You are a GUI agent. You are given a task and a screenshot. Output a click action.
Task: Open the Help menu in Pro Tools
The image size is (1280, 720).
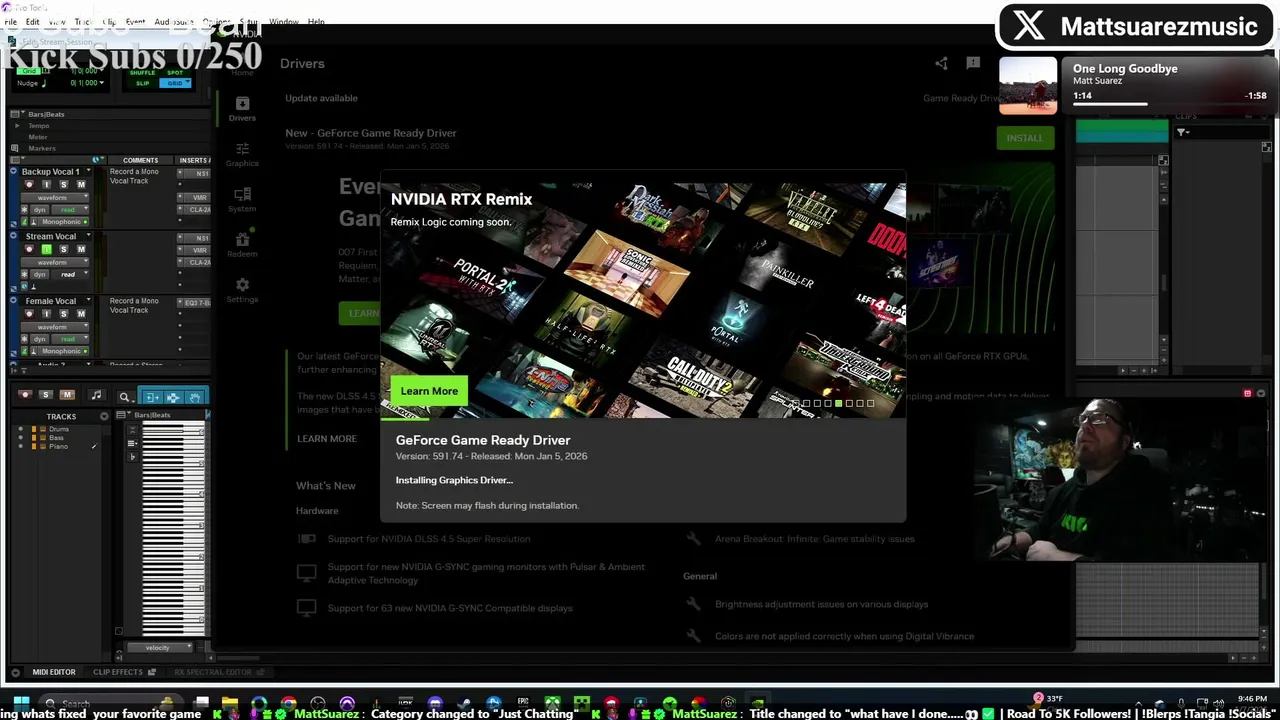[316, 21]
